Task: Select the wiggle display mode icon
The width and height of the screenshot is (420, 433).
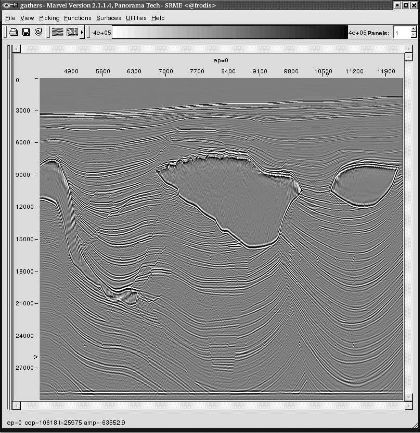Action: [57, 32]
